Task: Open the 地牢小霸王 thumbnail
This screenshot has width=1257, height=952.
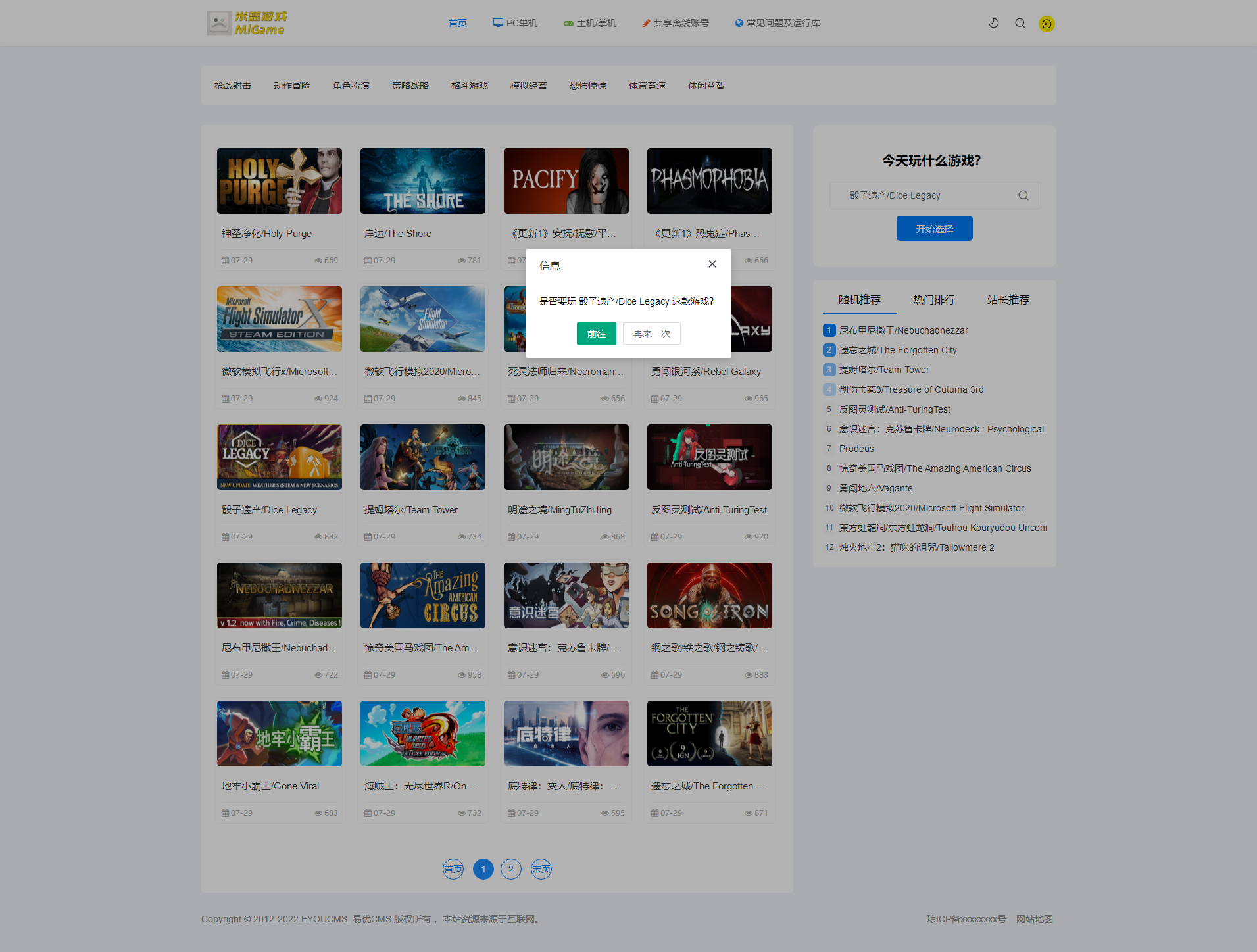Action: (x=280, y=734)
